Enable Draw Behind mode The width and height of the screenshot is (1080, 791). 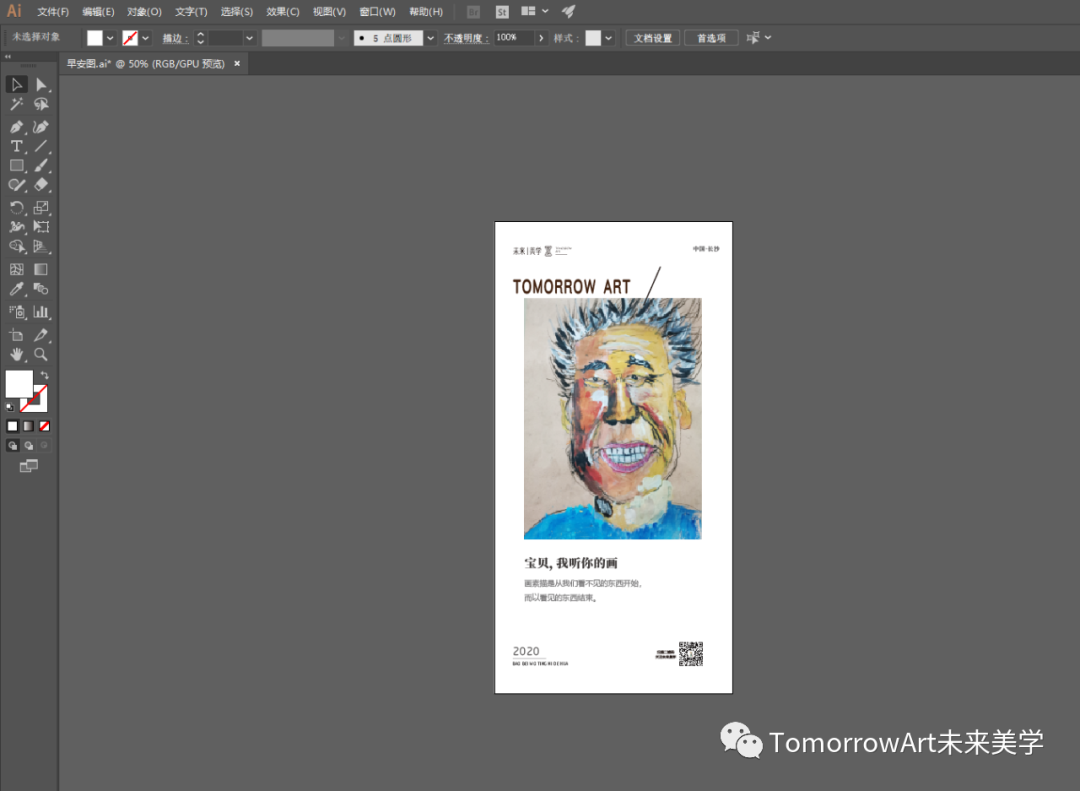28,446
